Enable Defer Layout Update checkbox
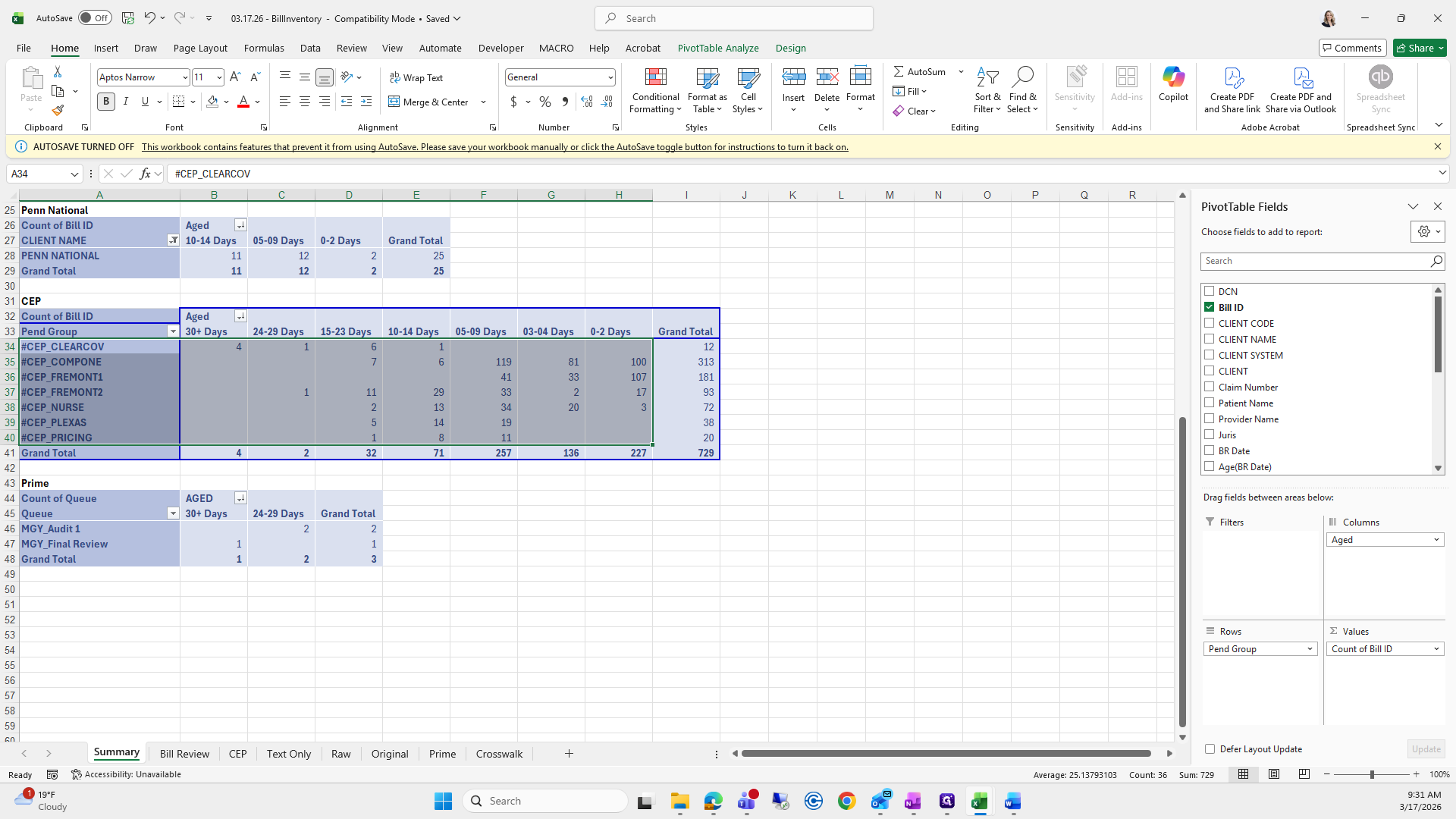 tap(1210, 748)
